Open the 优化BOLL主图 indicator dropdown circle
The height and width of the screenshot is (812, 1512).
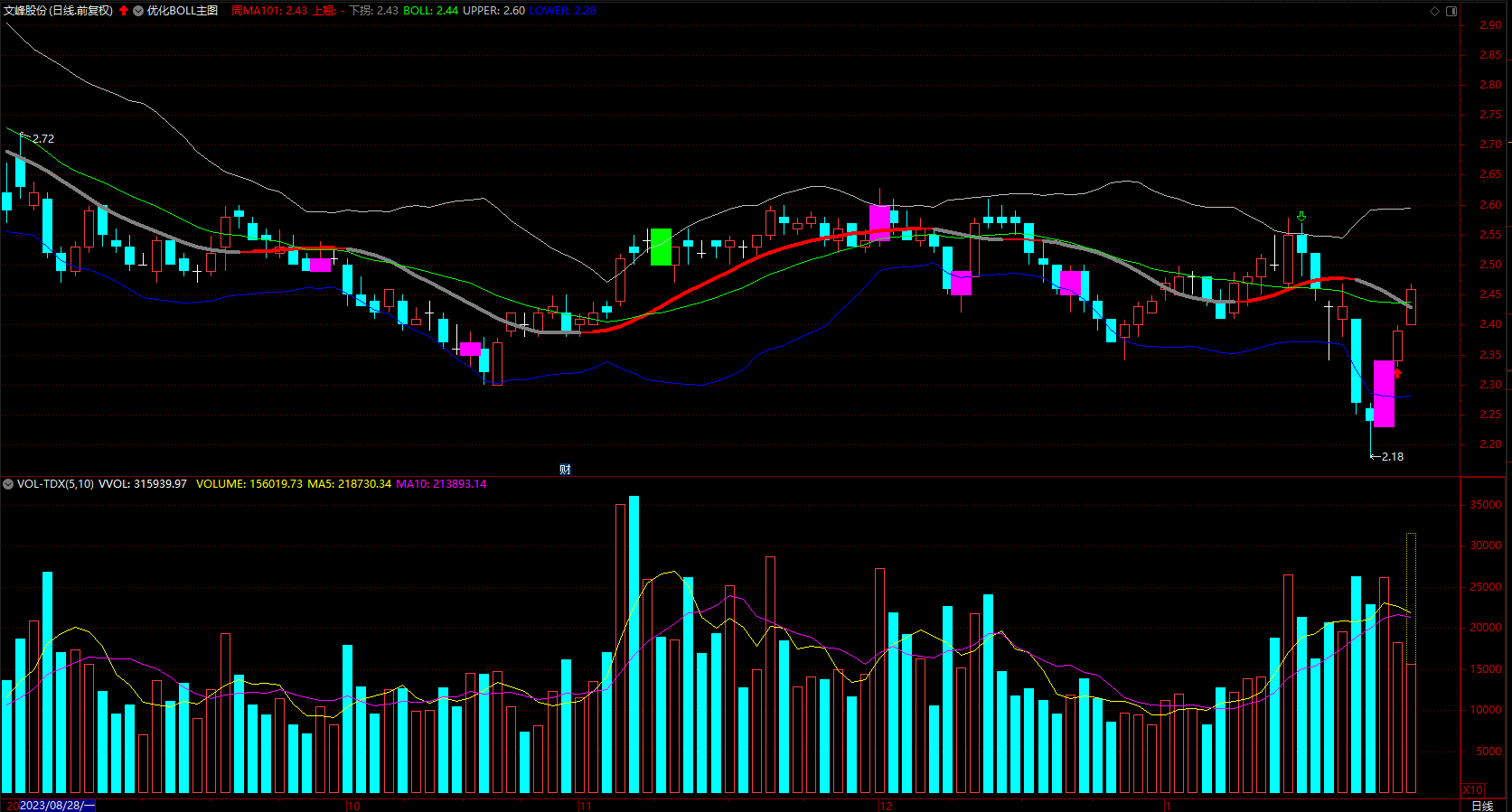point(138,11)
